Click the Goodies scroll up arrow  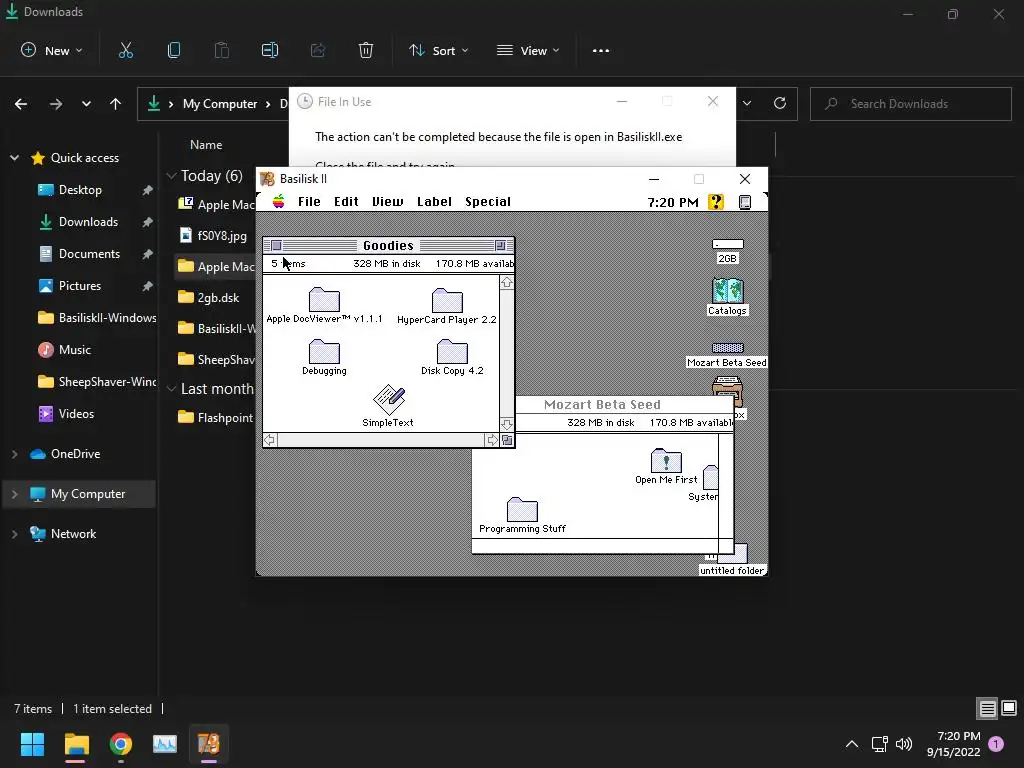(x=507, y=283)
